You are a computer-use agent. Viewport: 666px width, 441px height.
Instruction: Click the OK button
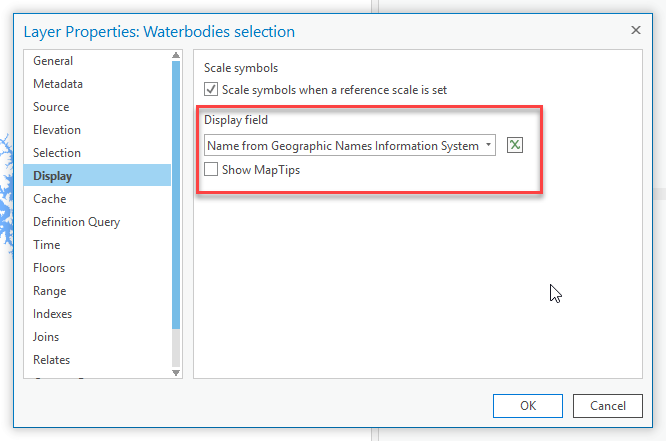(x=528, y=406)
